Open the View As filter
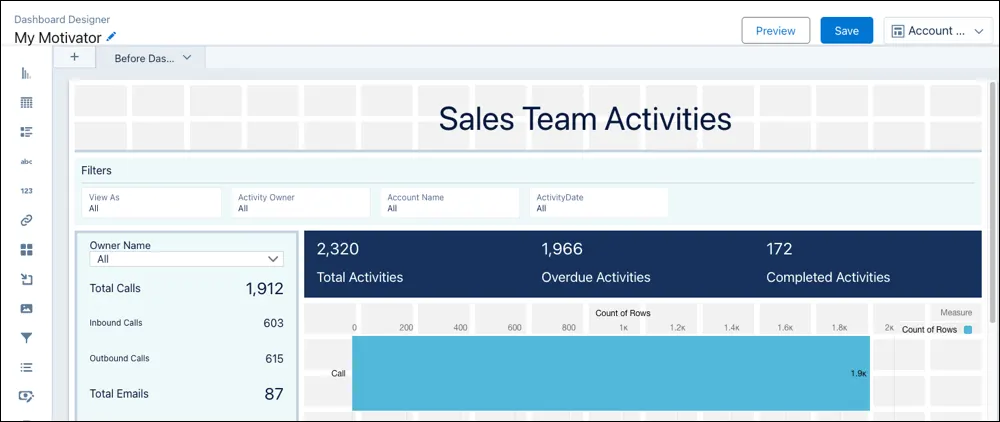 tap(151, 203)
